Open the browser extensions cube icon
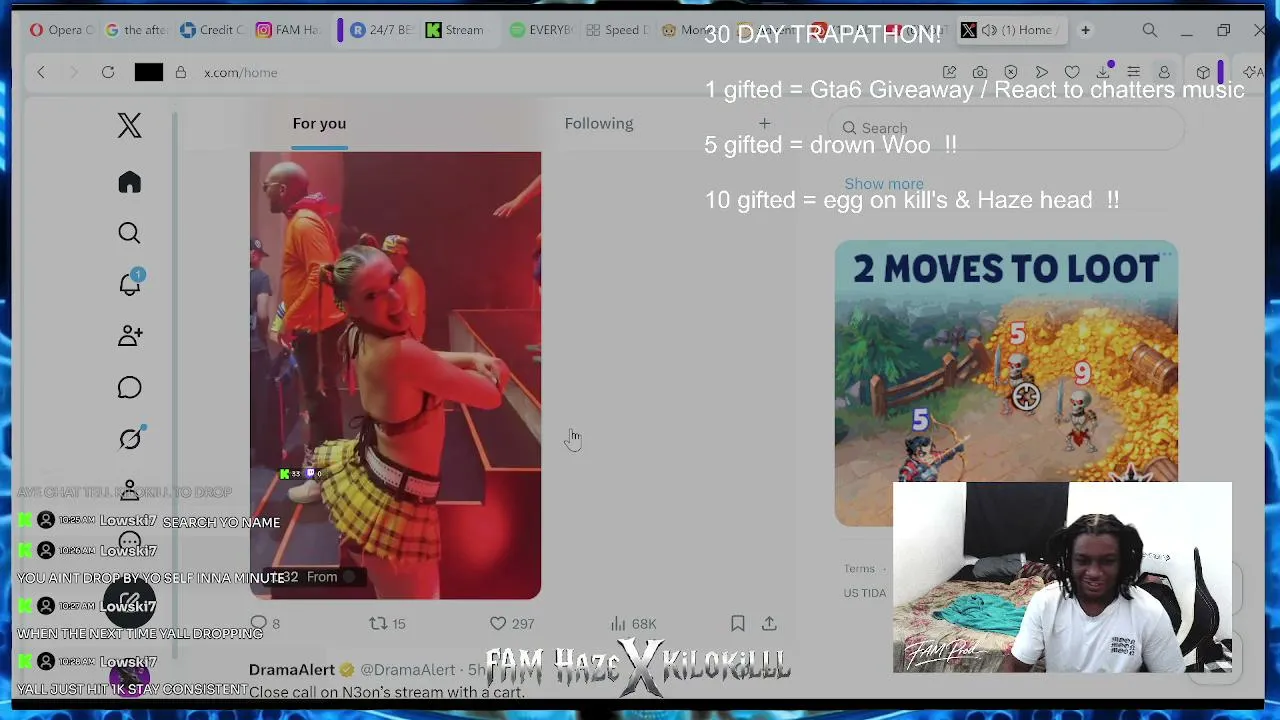Image resolution: width=1280 pixels, height=720 pixels. point(1203,72)
